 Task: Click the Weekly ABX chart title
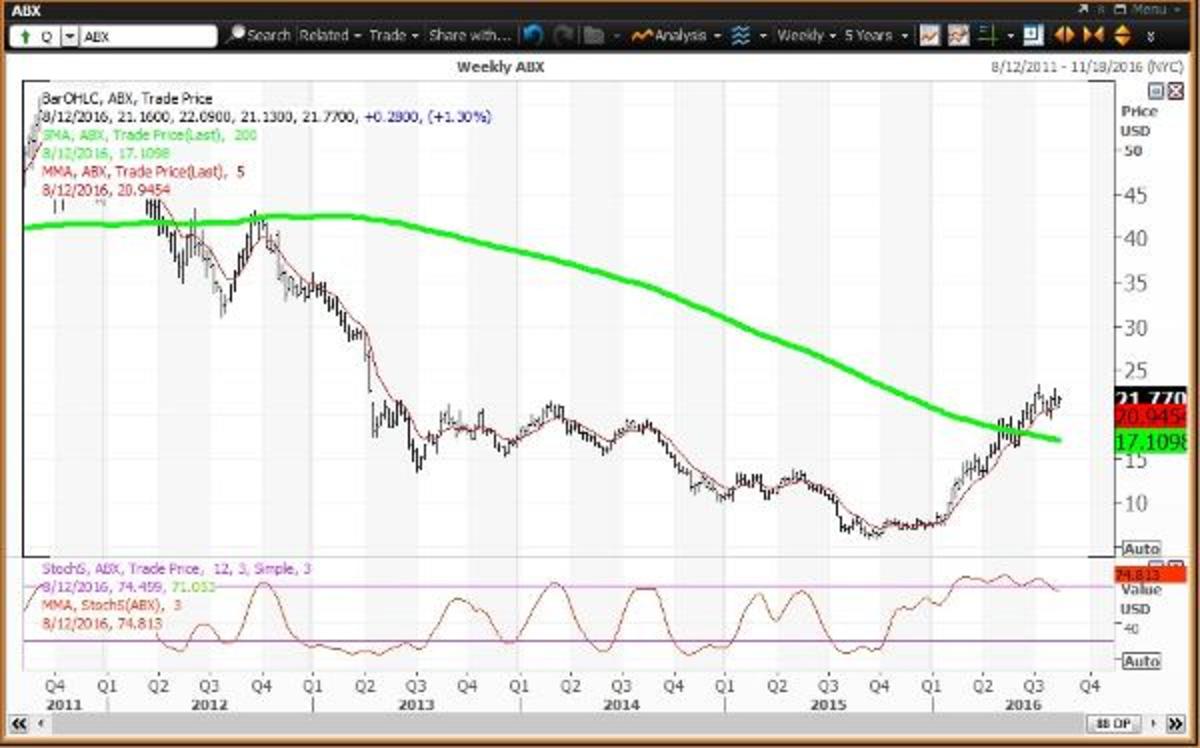(500, 67)
